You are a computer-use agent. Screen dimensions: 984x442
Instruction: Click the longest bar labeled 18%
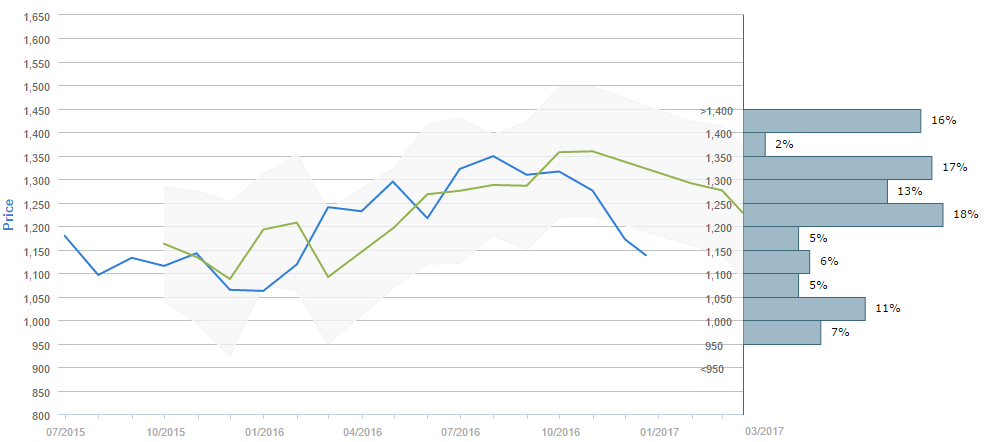(x=843, y=215)
